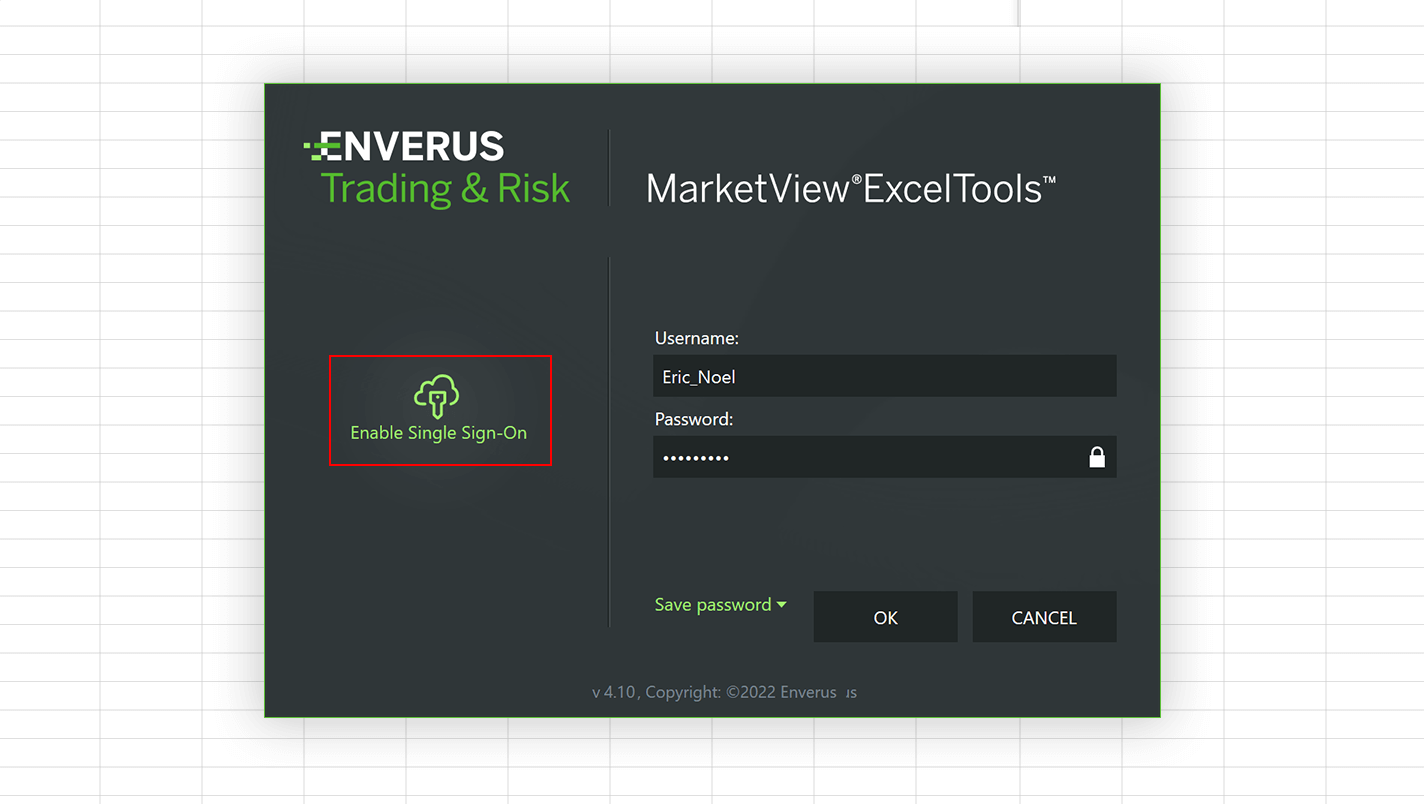The image size is (1424, 804).
Task: Click the MarketView ExcelTools title
Action: [x=851, y=188]
